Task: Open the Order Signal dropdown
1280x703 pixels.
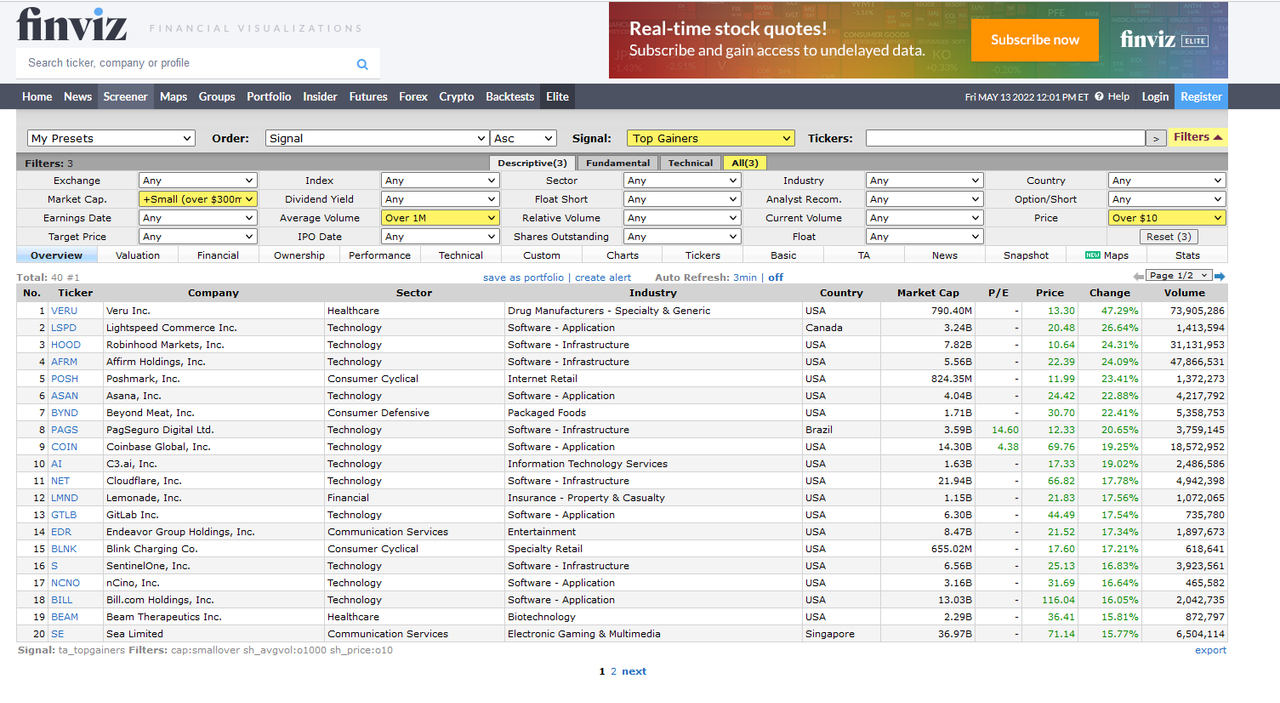Action: click(x=378, y=138)
